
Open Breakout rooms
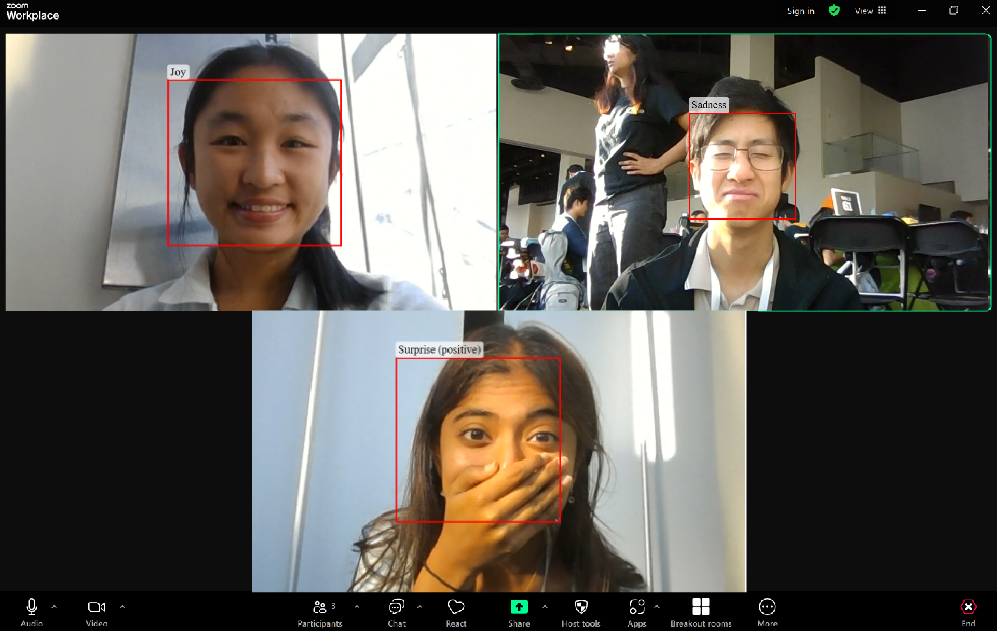[701, 613]
